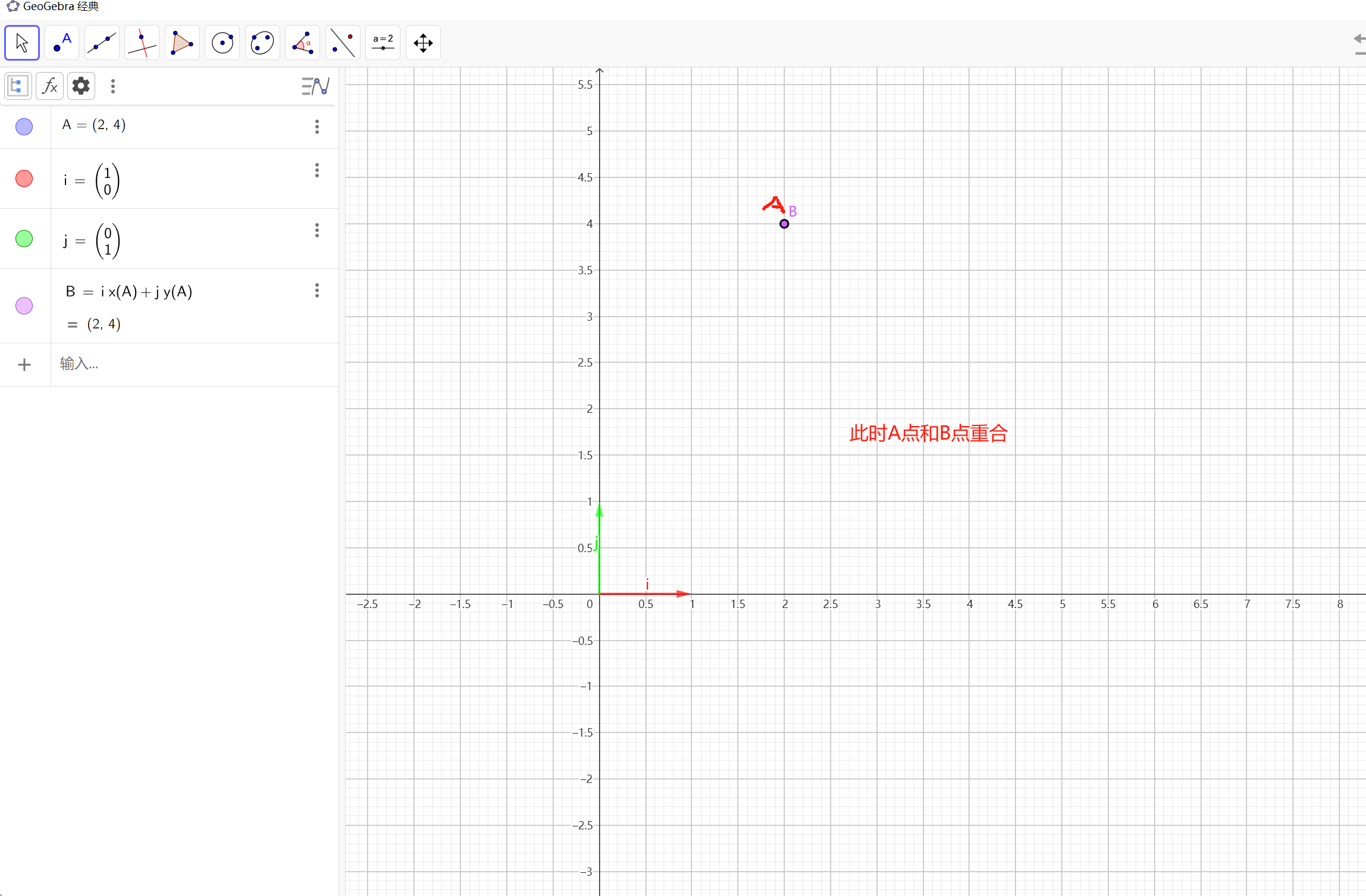Open algebra view three-dot menu

click(x=113, y=86)
